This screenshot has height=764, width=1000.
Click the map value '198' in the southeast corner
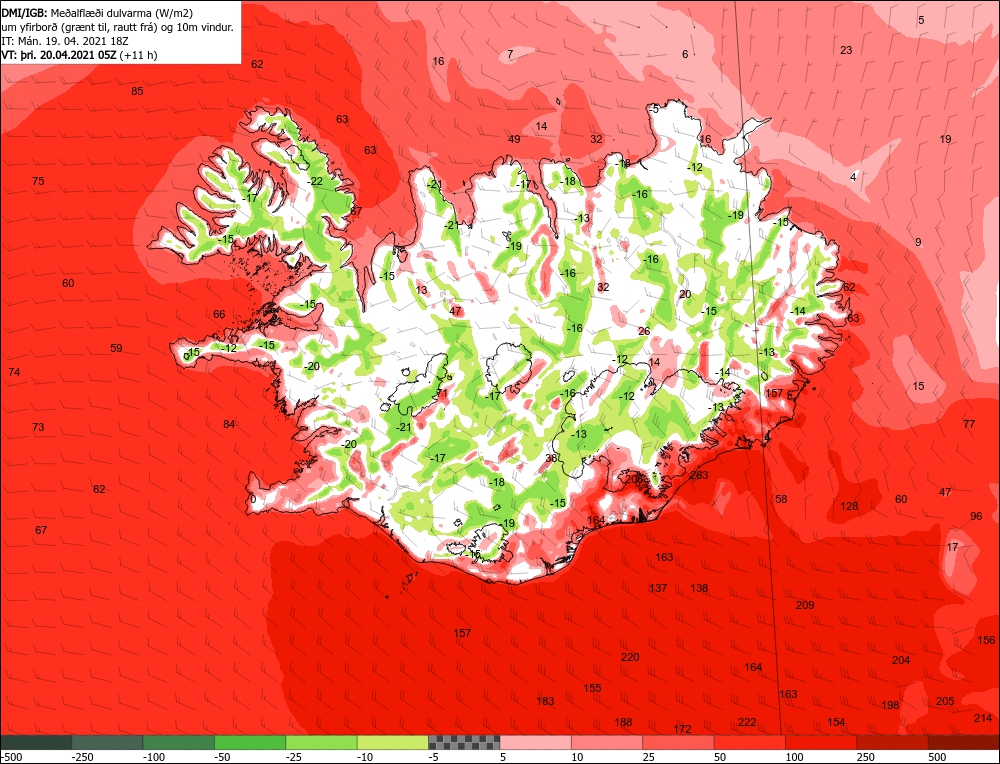tap(890, 705)
